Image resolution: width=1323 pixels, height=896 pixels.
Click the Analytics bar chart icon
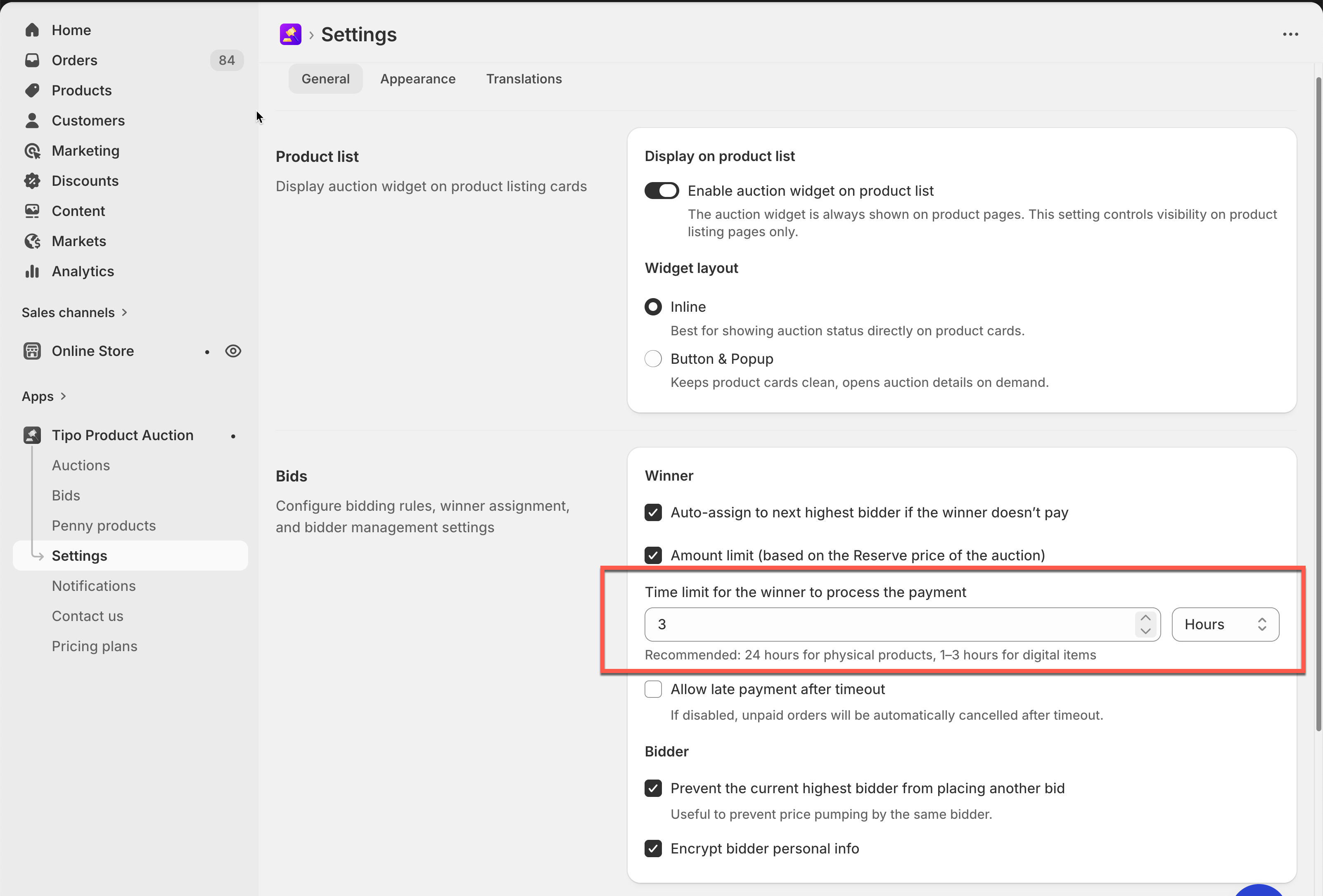point(32,271)
